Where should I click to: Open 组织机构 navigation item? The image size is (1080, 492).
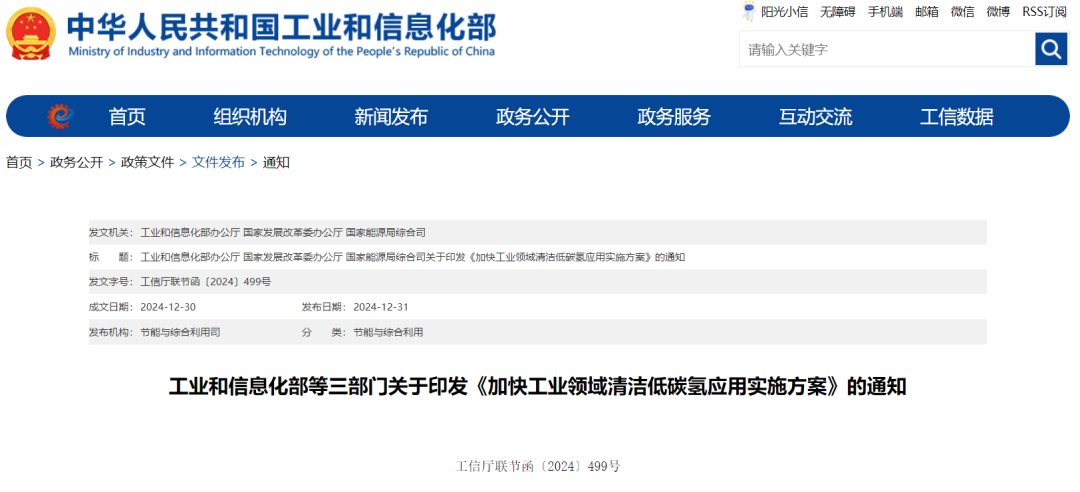[x=250, y=117]
